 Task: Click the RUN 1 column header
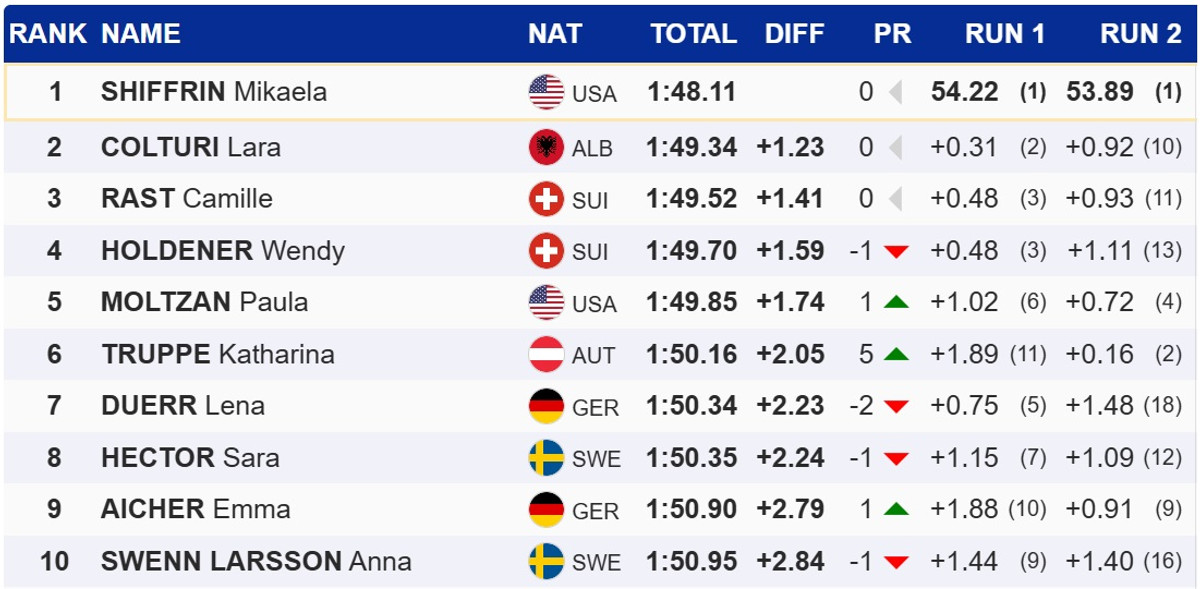(1004, 34)
